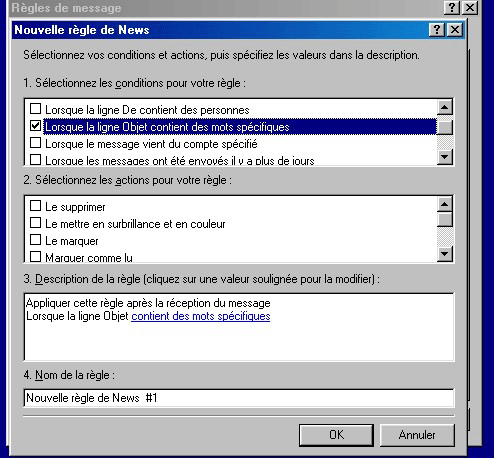Check 'Lorsque la ligne De contient des personnes'

tap(36, 109)
